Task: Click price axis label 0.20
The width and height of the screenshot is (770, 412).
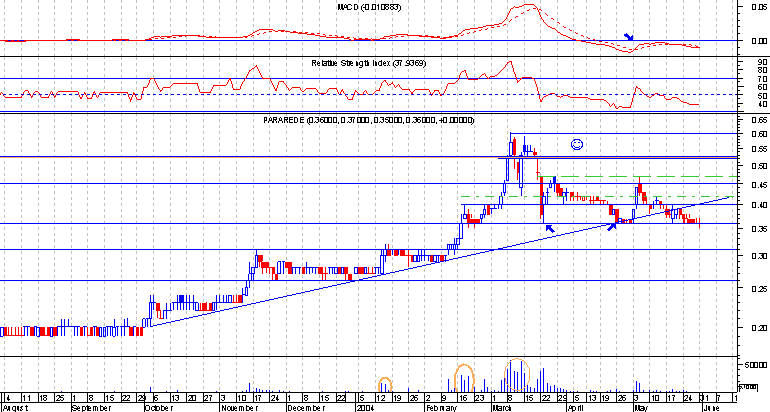Action: [x=759, y=328]
